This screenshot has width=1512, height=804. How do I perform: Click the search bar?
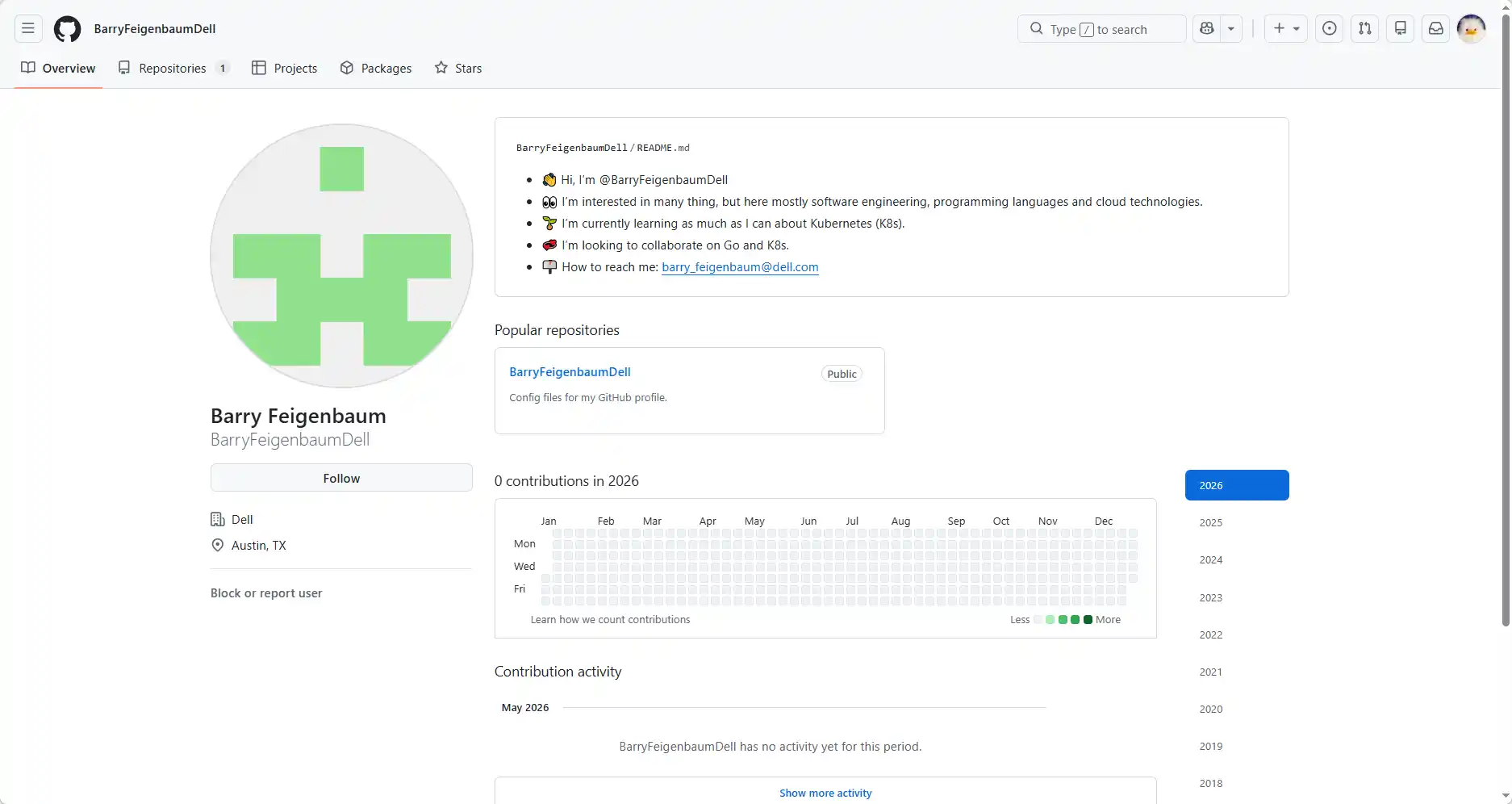point(1101,29)
